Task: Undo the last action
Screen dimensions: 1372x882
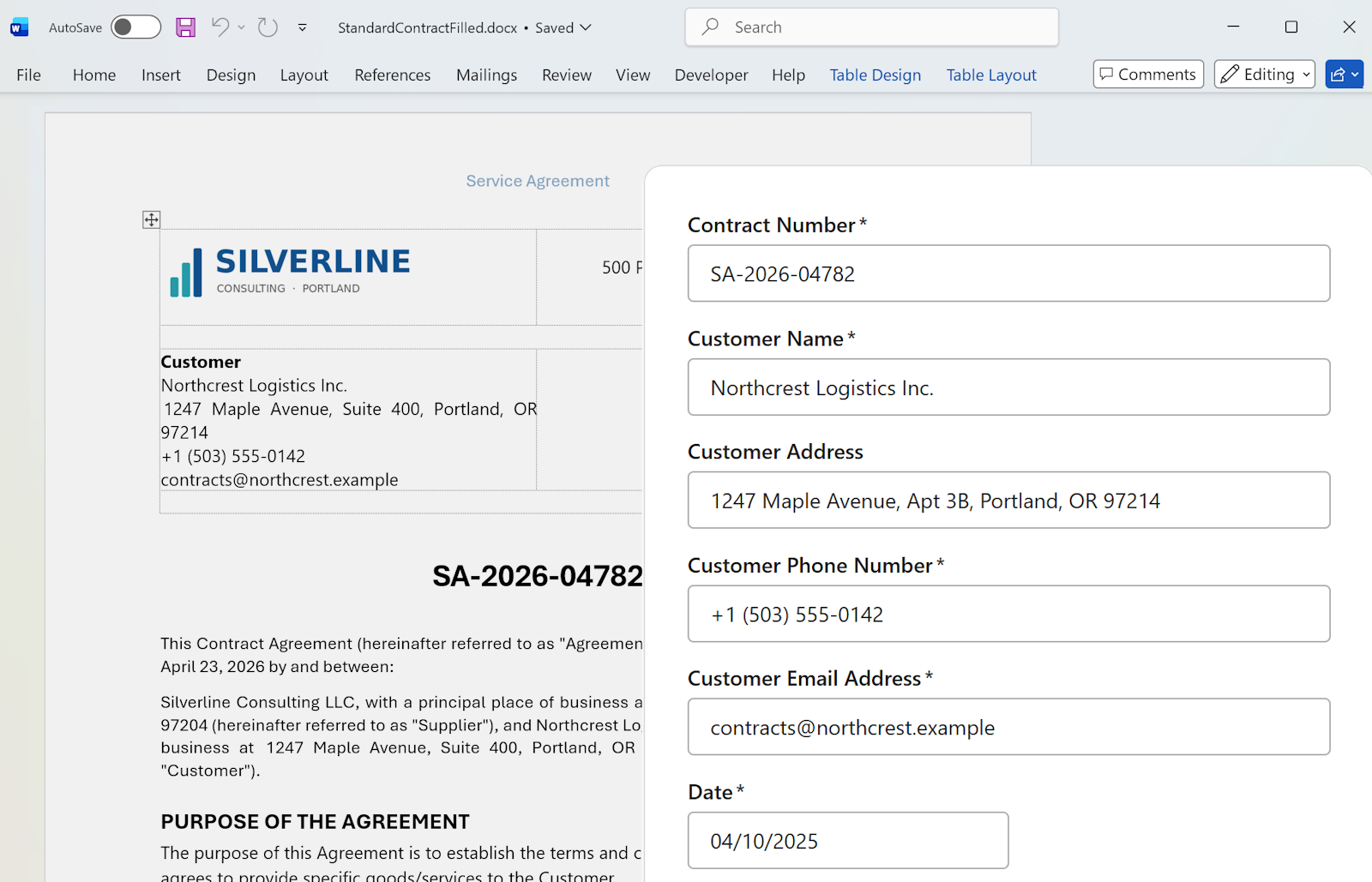Action: 220,27
